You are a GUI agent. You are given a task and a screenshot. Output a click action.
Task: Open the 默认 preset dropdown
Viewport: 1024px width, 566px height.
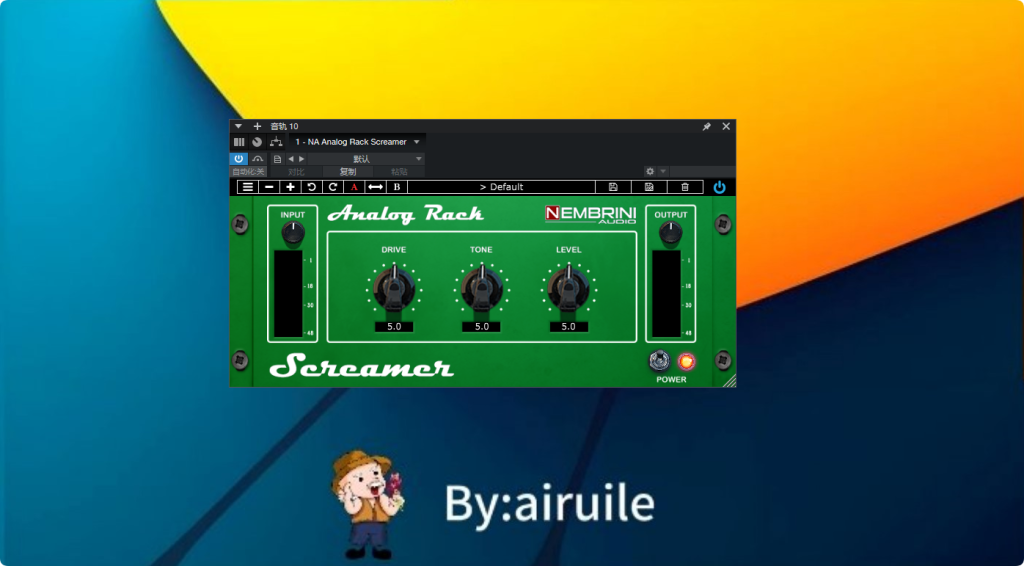click(x=366, y=159)
